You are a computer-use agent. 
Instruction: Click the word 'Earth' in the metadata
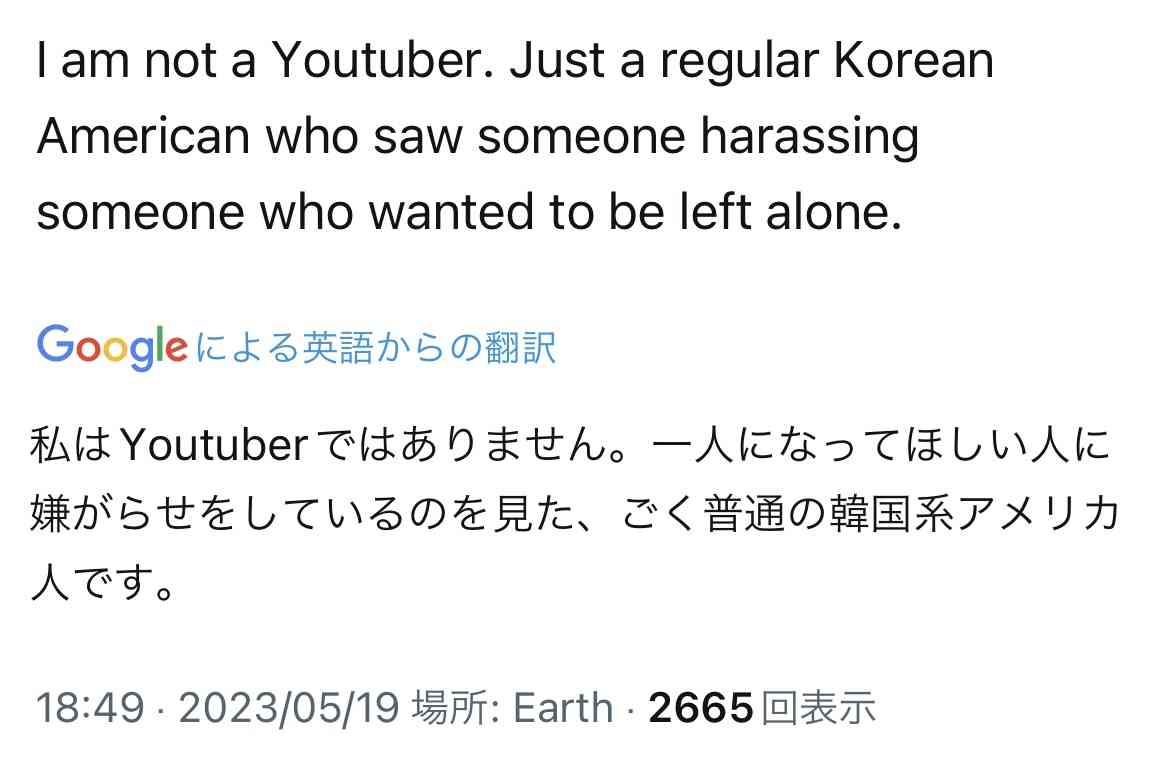tap(563, 707)
